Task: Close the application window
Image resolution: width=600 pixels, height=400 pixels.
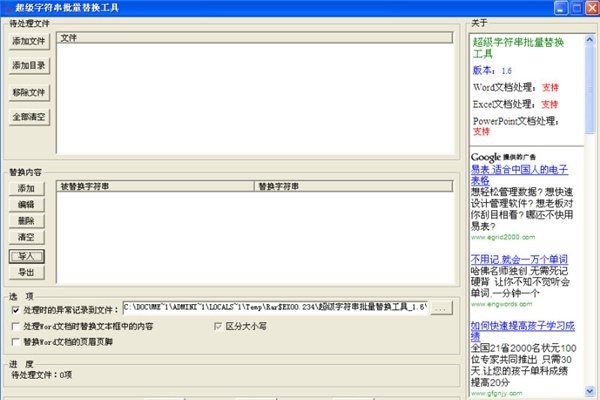Action: [592, 8]
